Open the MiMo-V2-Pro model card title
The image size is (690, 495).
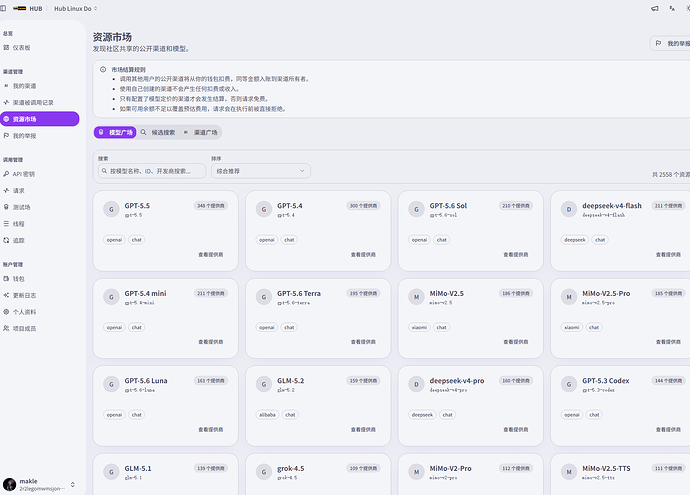click(x=450, y=468)
